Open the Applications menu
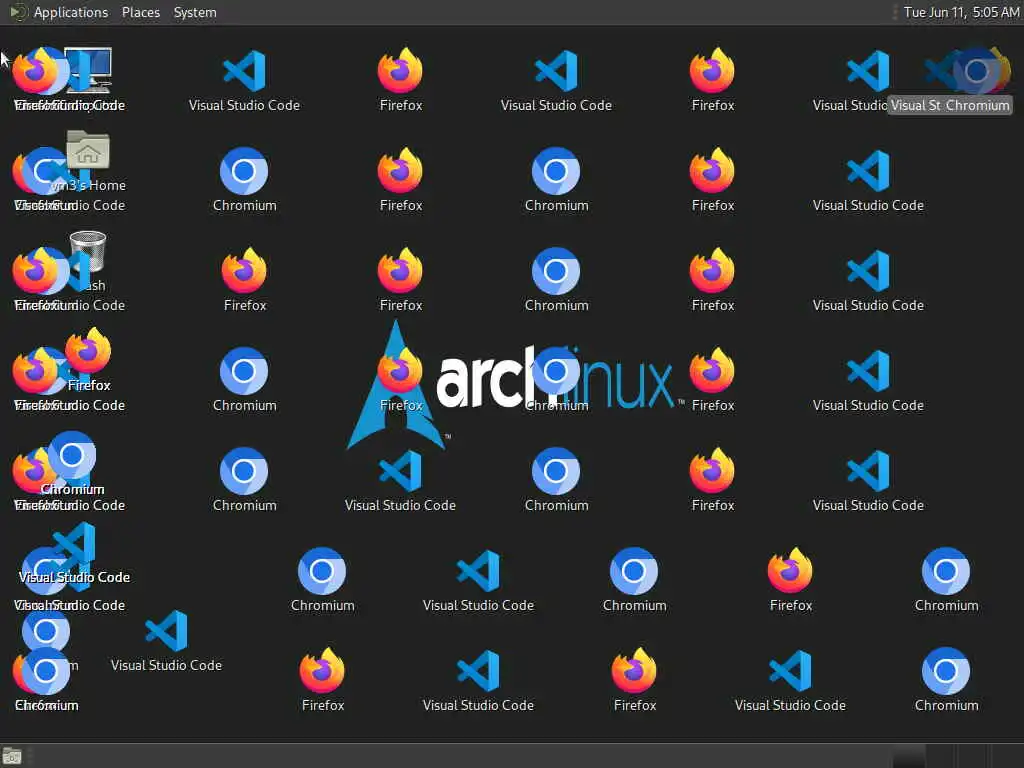The width and height of the screenshot is (1024, 768). click(x=71, y=12)
